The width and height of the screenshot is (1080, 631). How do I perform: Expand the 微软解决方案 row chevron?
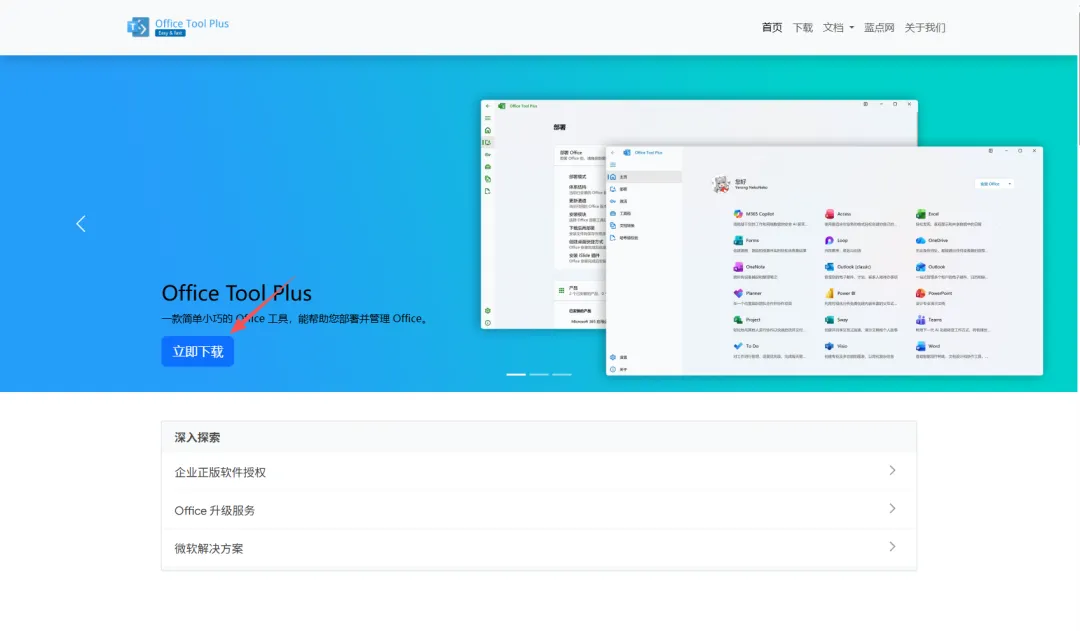point(892,546)
